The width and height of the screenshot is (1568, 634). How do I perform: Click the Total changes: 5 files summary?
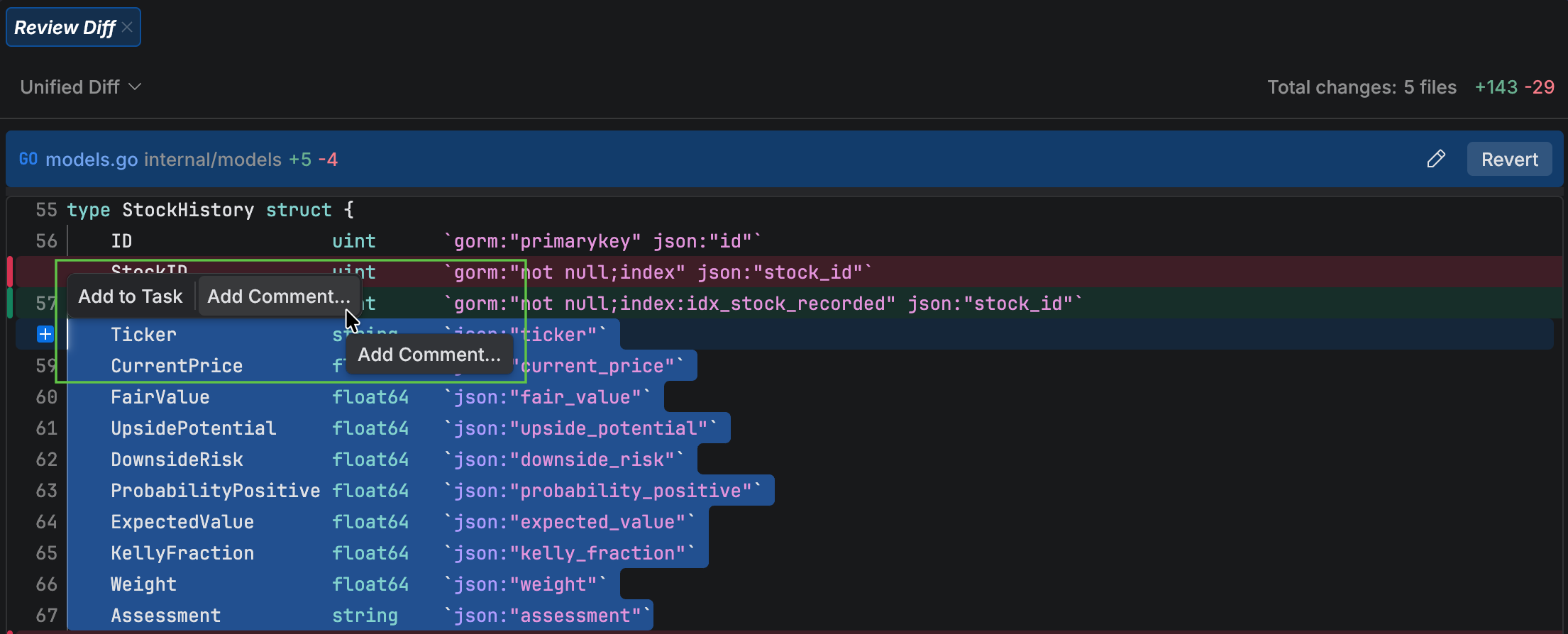1362,87
